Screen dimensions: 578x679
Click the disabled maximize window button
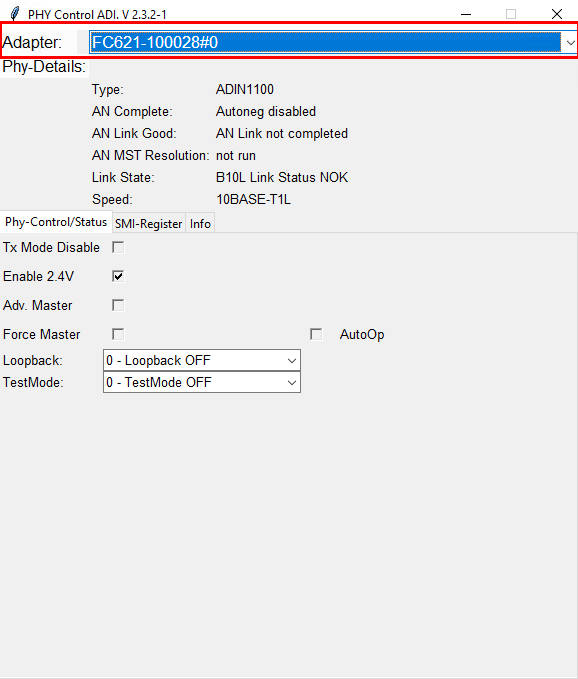coord(511,14)
